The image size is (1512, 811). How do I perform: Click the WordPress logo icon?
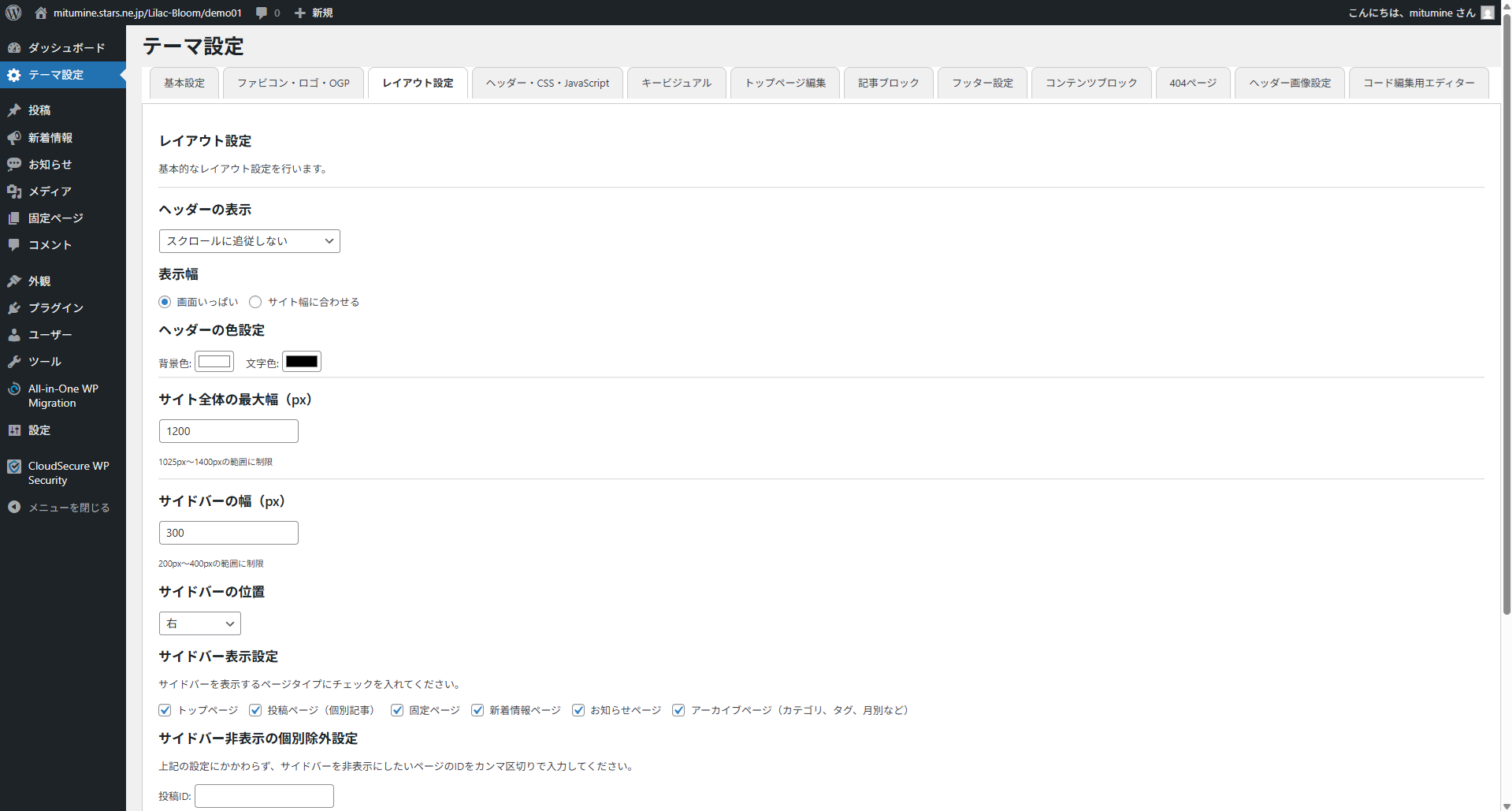[13, 13]
